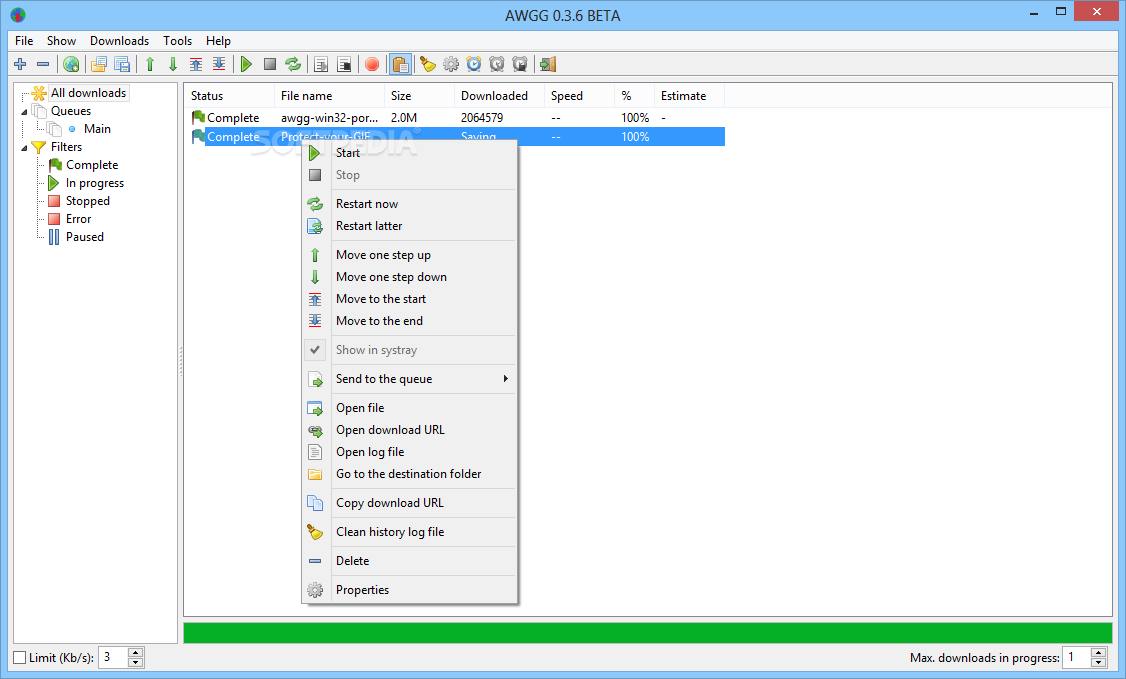Sort by the Speed column header
1126x679 pixels.
579,95
